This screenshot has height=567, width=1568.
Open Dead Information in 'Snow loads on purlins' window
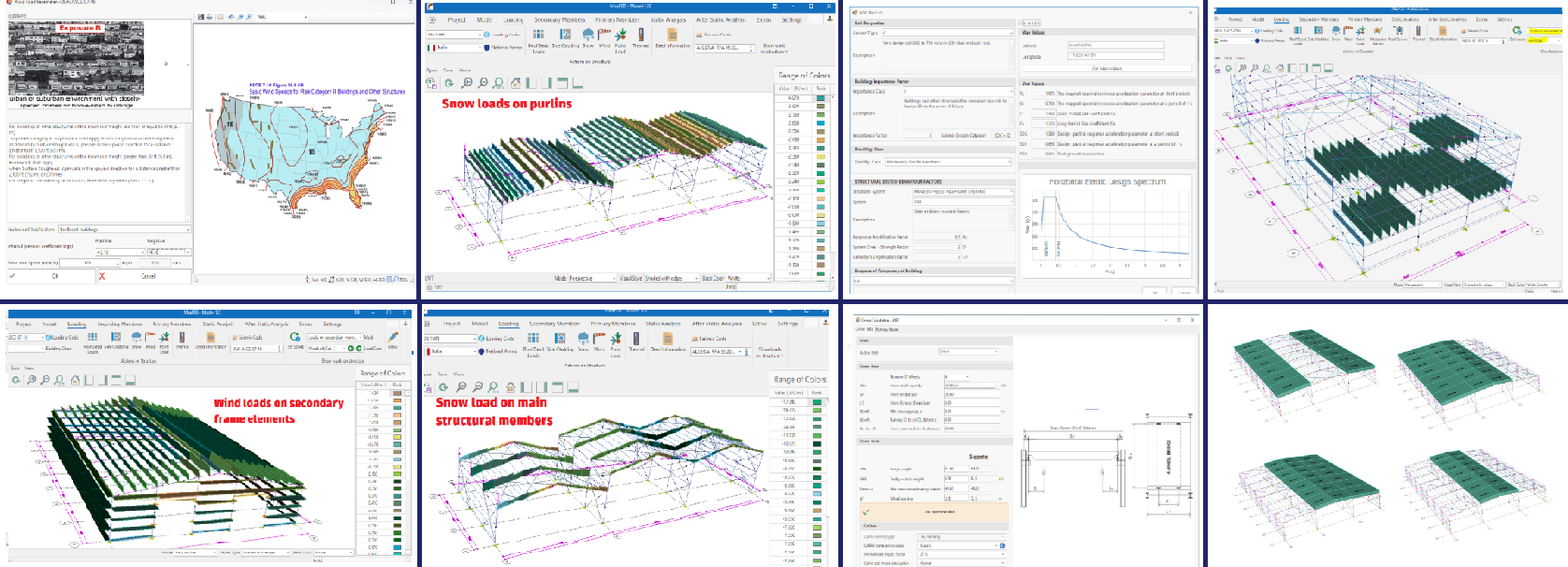coord(673,35)
